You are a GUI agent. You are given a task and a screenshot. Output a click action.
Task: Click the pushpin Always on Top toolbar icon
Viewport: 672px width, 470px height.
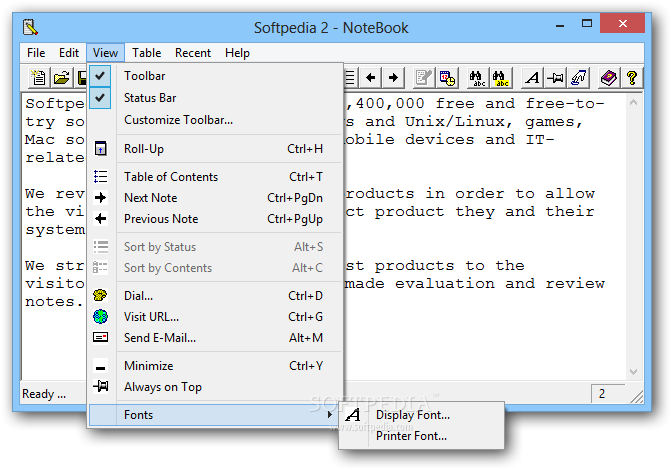click(555, 78)
